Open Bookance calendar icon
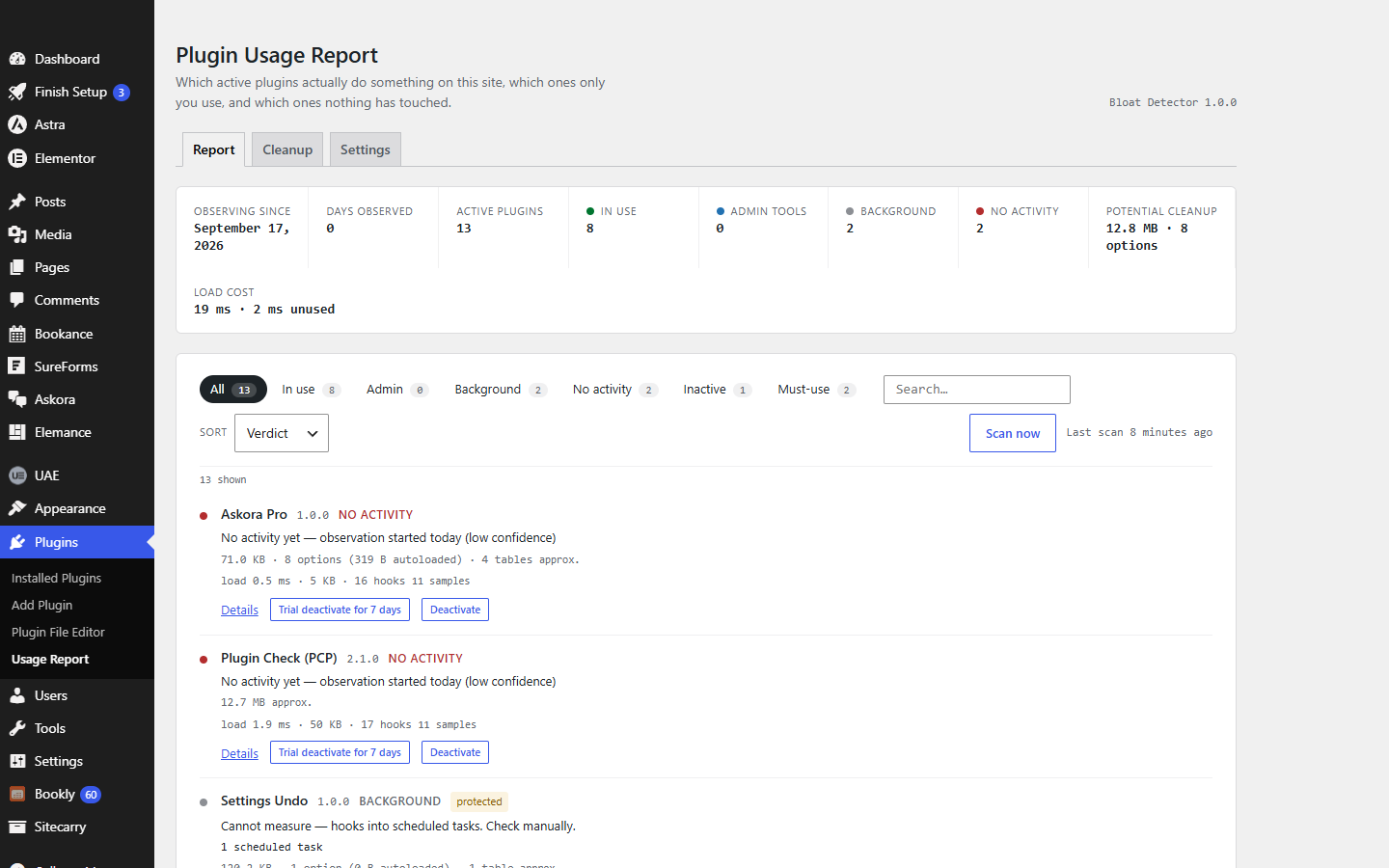Screen dimensions: 1389x868 [x=17, y=334]
